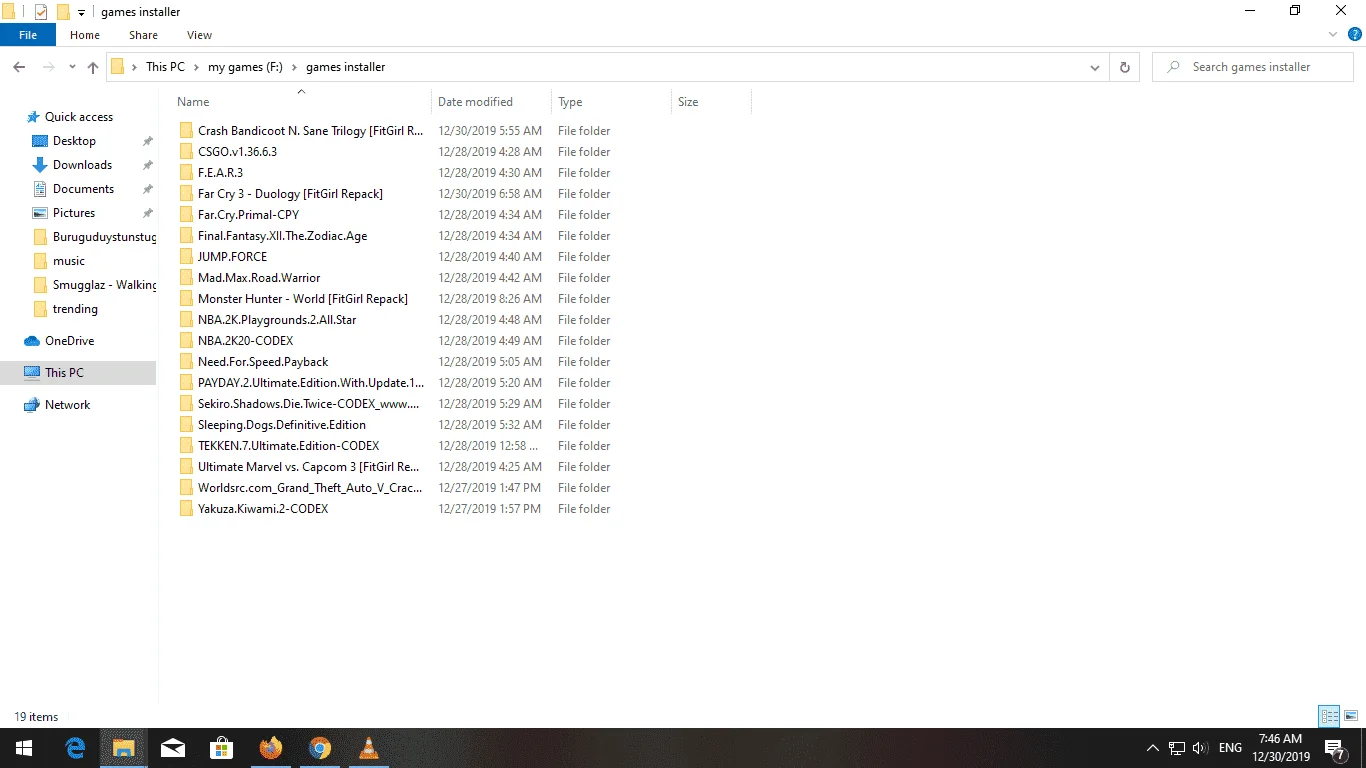
Task: Switch to the Home ribbon tab
Action: [x=85, y=35]
